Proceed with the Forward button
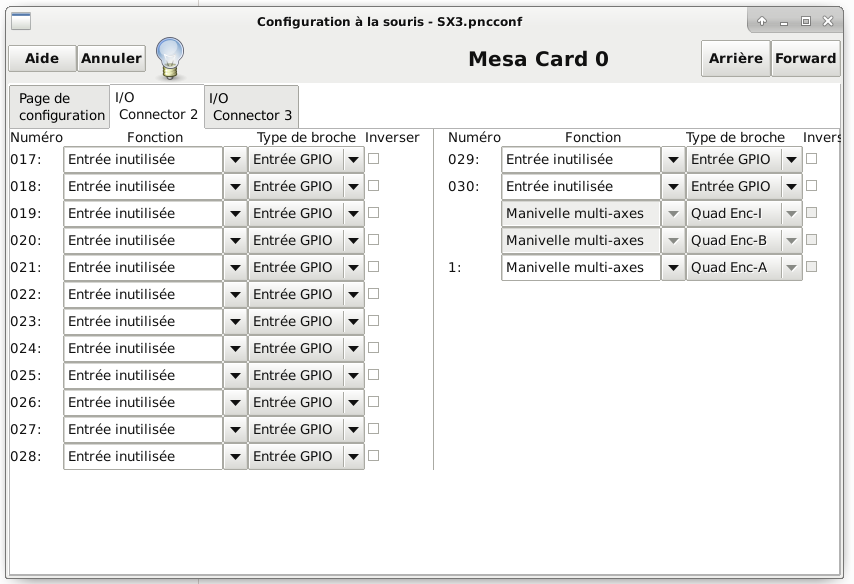Image resolution: width=854 pixels, height=584 pixels. 805,58
